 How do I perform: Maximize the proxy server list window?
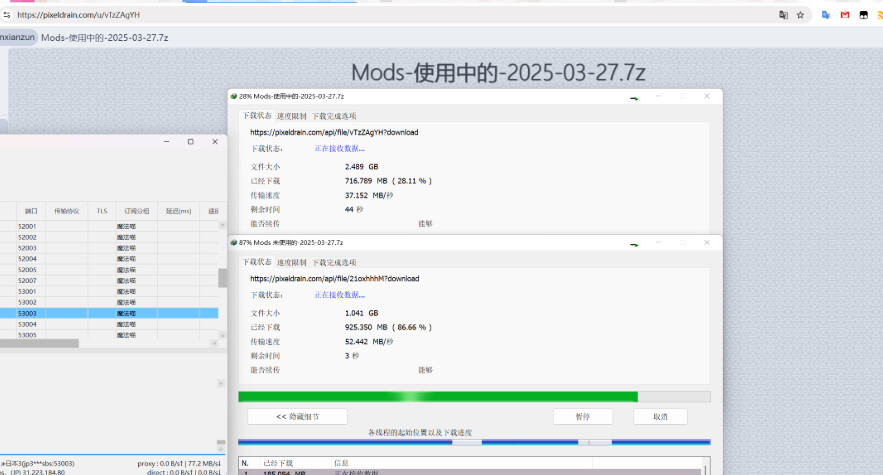(190, 142)
